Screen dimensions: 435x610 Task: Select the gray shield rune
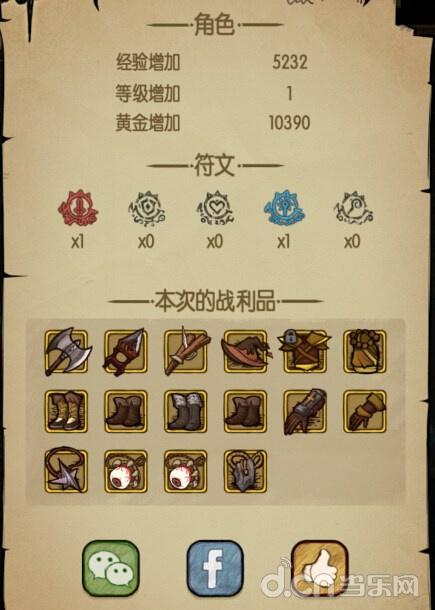pyautogui.click(x=147, y=208)
